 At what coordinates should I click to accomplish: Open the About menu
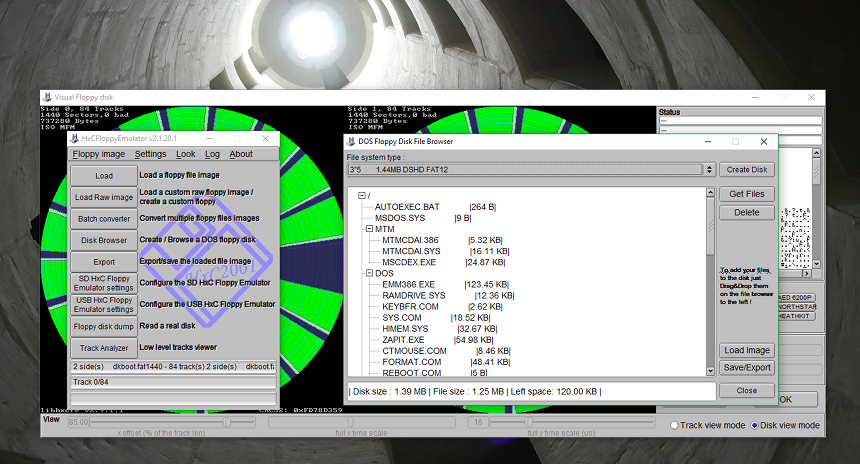tap(241, 154)
